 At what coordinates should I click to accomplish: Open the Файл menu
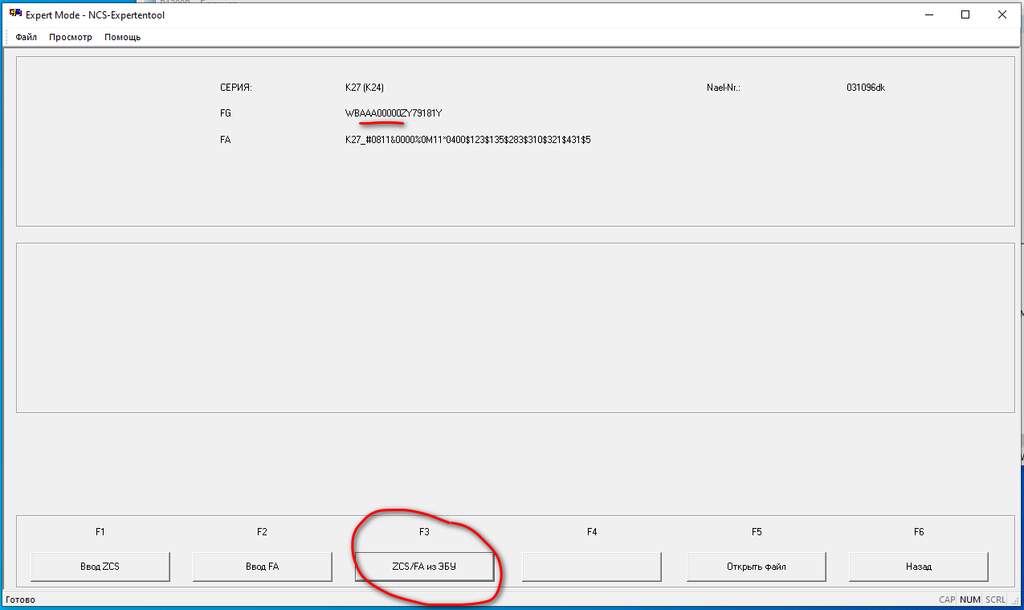coord(26,37)
